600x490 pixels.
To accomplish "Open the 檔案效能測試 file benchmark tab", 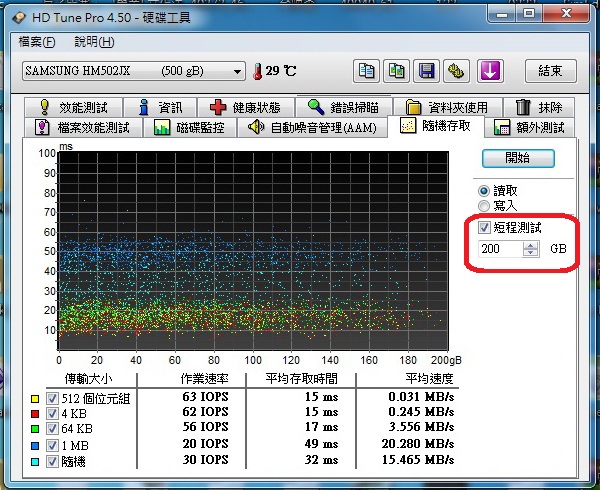I will (83, 127).
